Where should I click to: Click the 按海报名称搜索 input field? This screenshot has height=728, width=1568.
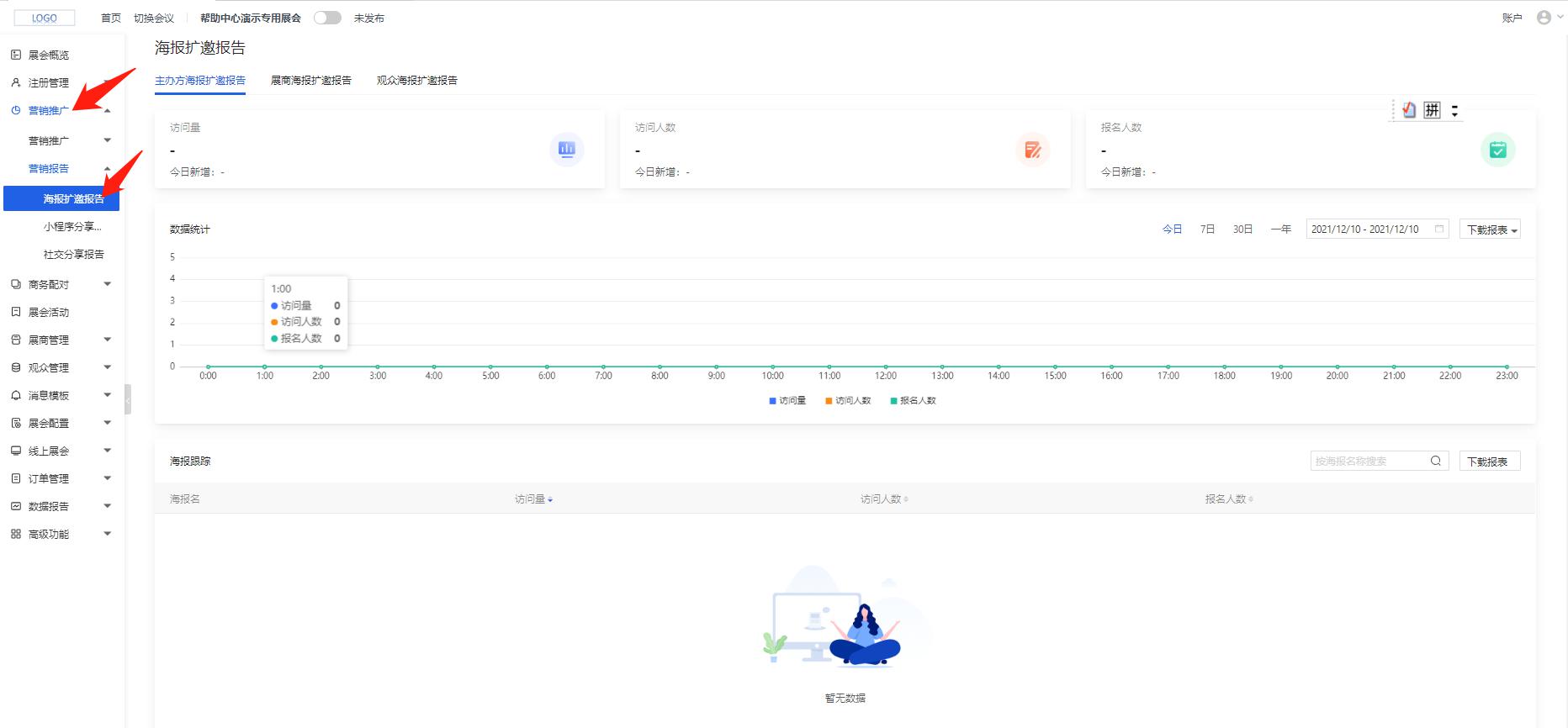click(x=1367, y=461)
